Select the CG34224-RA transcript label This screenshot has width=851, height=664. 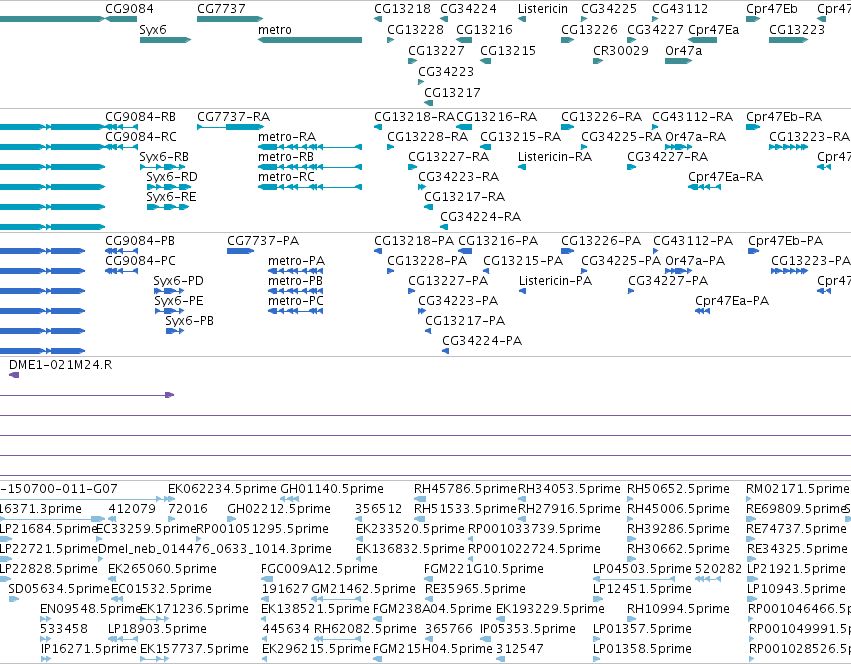click(480, 217)
